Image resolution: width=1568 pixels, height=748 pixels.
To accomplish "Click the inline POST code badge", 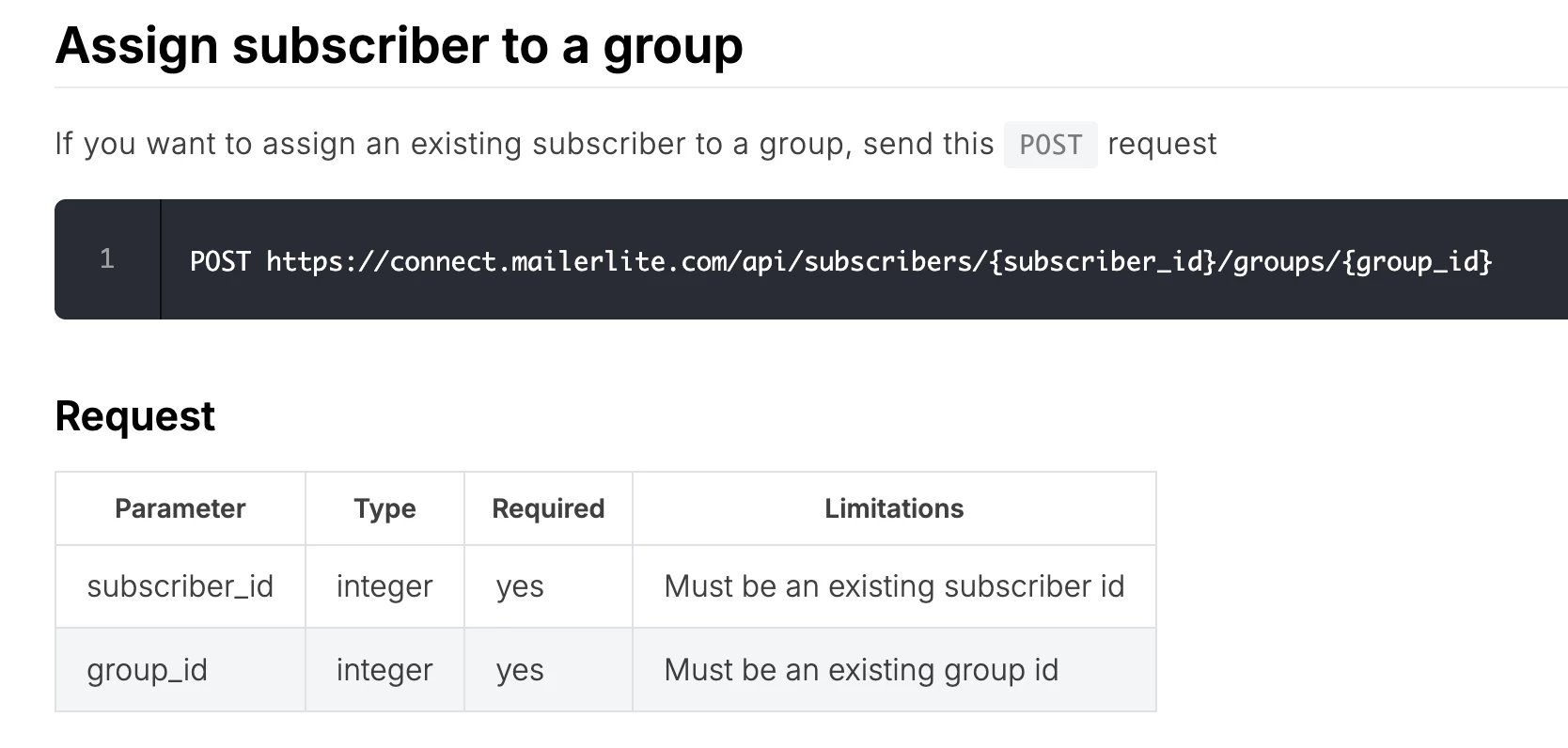I will (x=1050, y=145).
